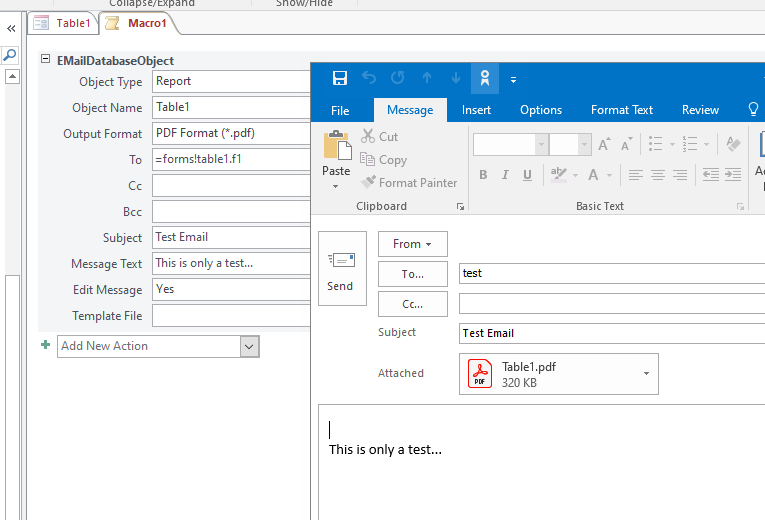
Task: Click the Decrease Indent icon
Action: pos(711,175)
